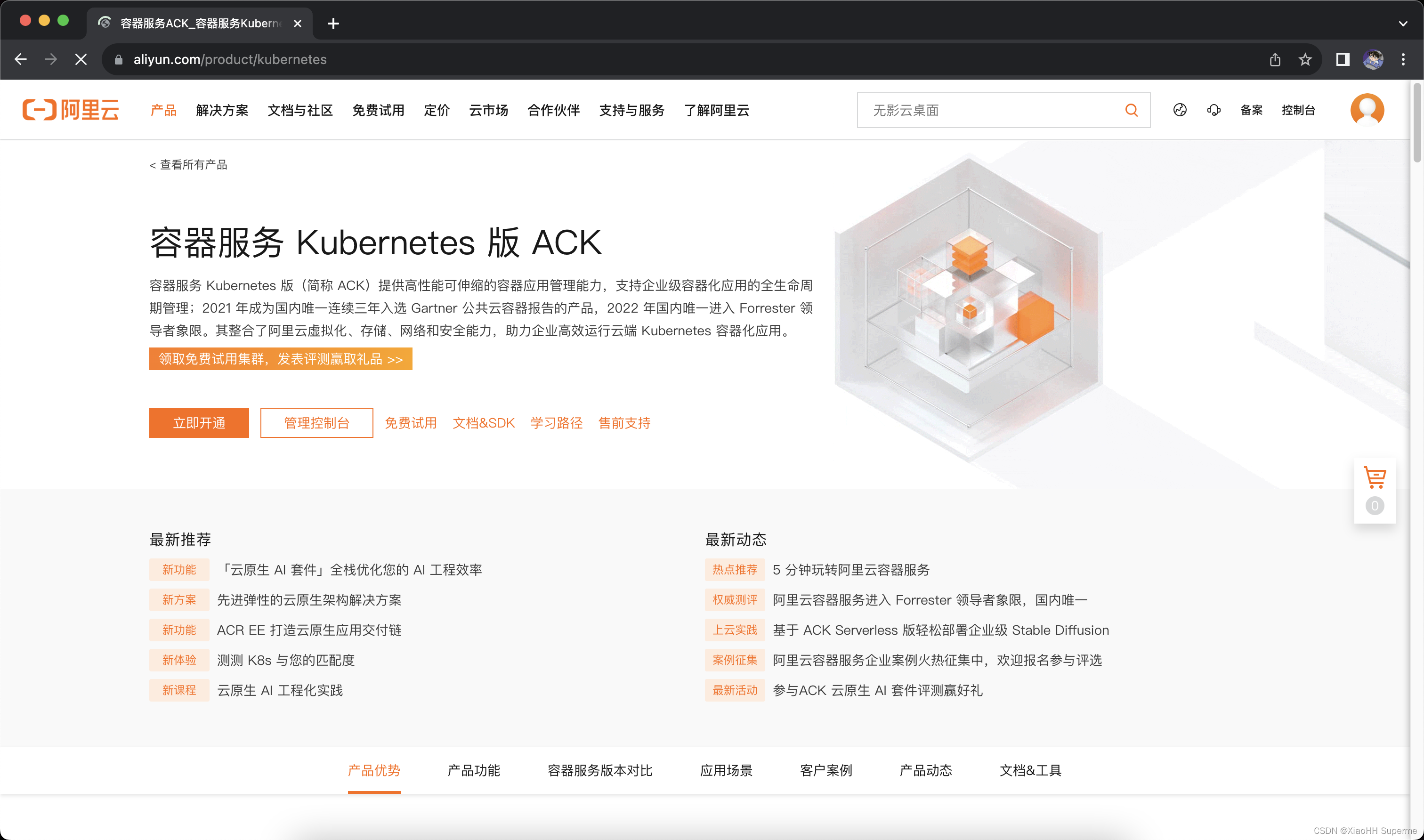Click the search magnifier icon
The width and height of the screenshot is (1424, 840).
point(1131,110)
